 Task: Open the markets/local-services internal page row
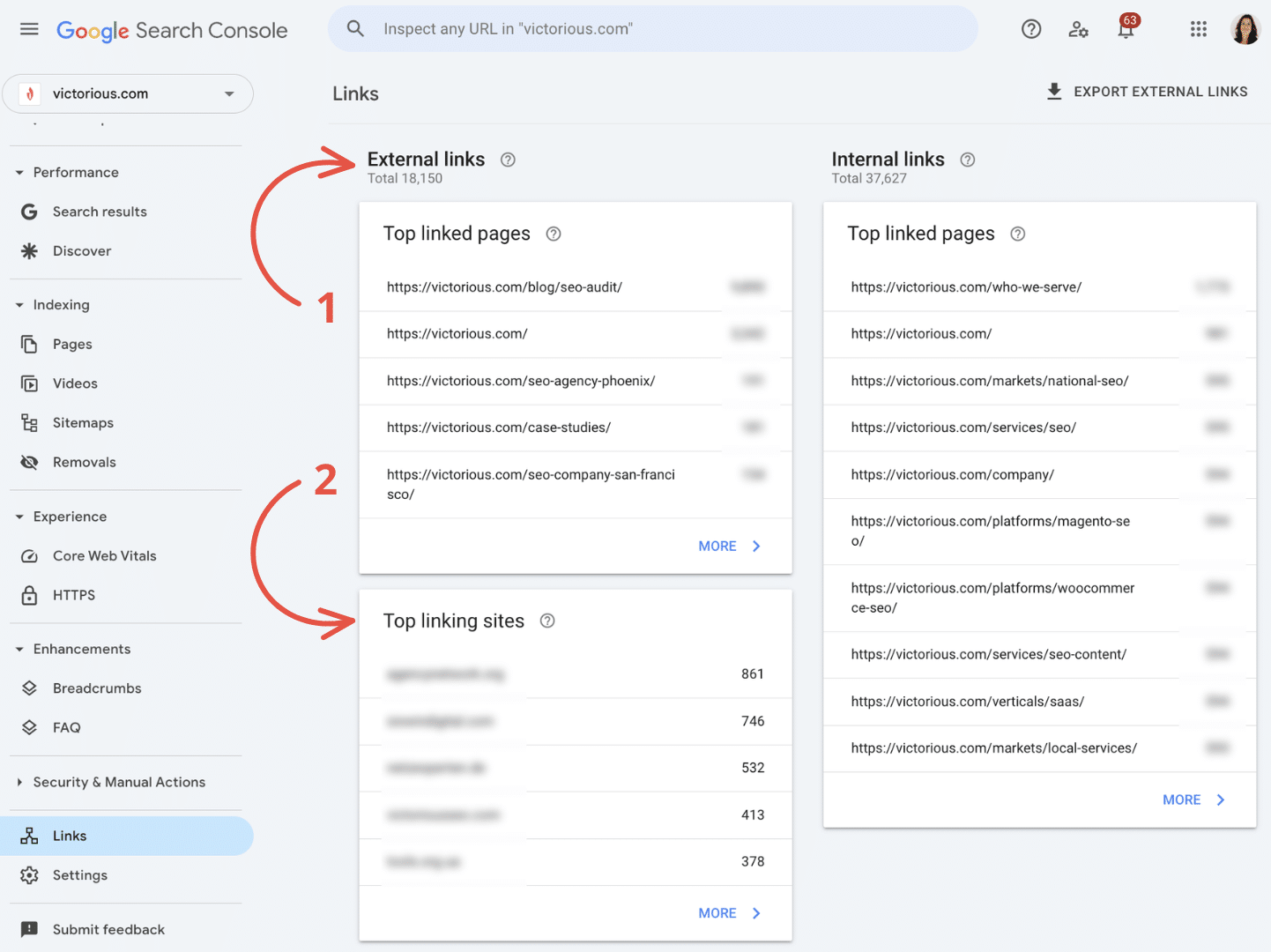[1040, 748]
